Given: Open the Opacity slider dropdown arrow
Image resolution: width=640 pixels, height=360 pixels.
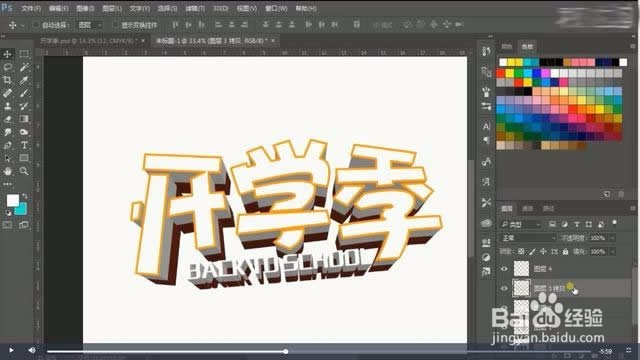Looking at the screenshot, I should tap(612, 238).
